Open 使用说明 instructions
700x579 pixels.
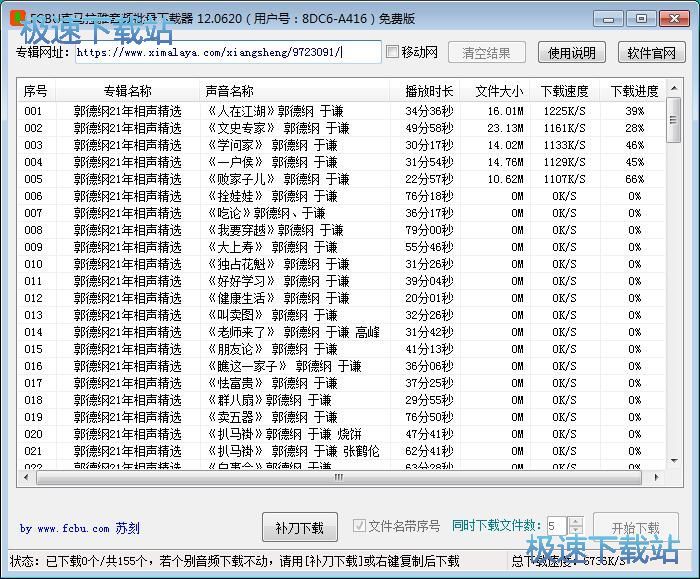(x=571, y=53)
